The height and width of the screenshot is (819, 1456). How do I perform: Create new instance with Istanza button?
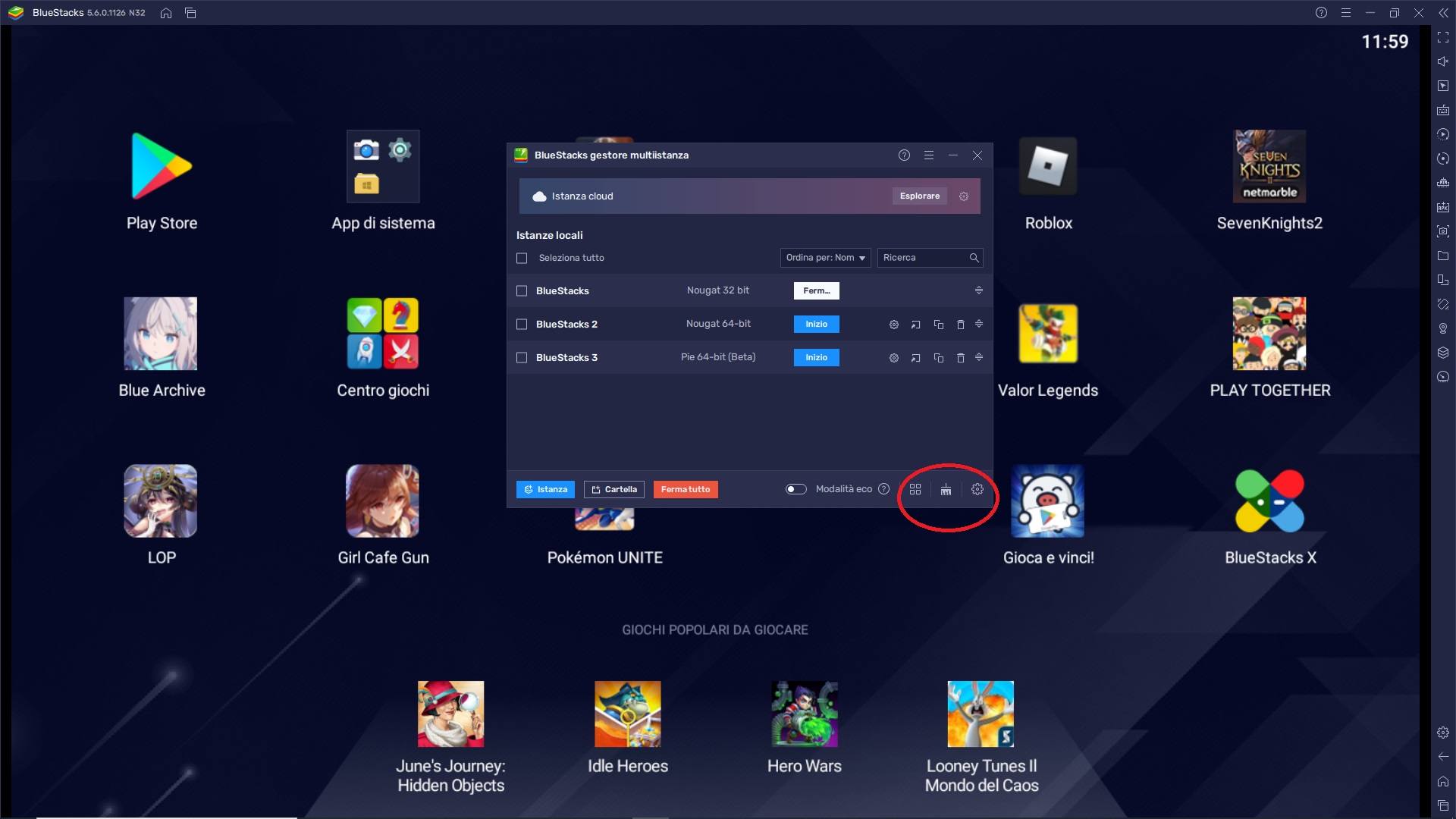545,490
